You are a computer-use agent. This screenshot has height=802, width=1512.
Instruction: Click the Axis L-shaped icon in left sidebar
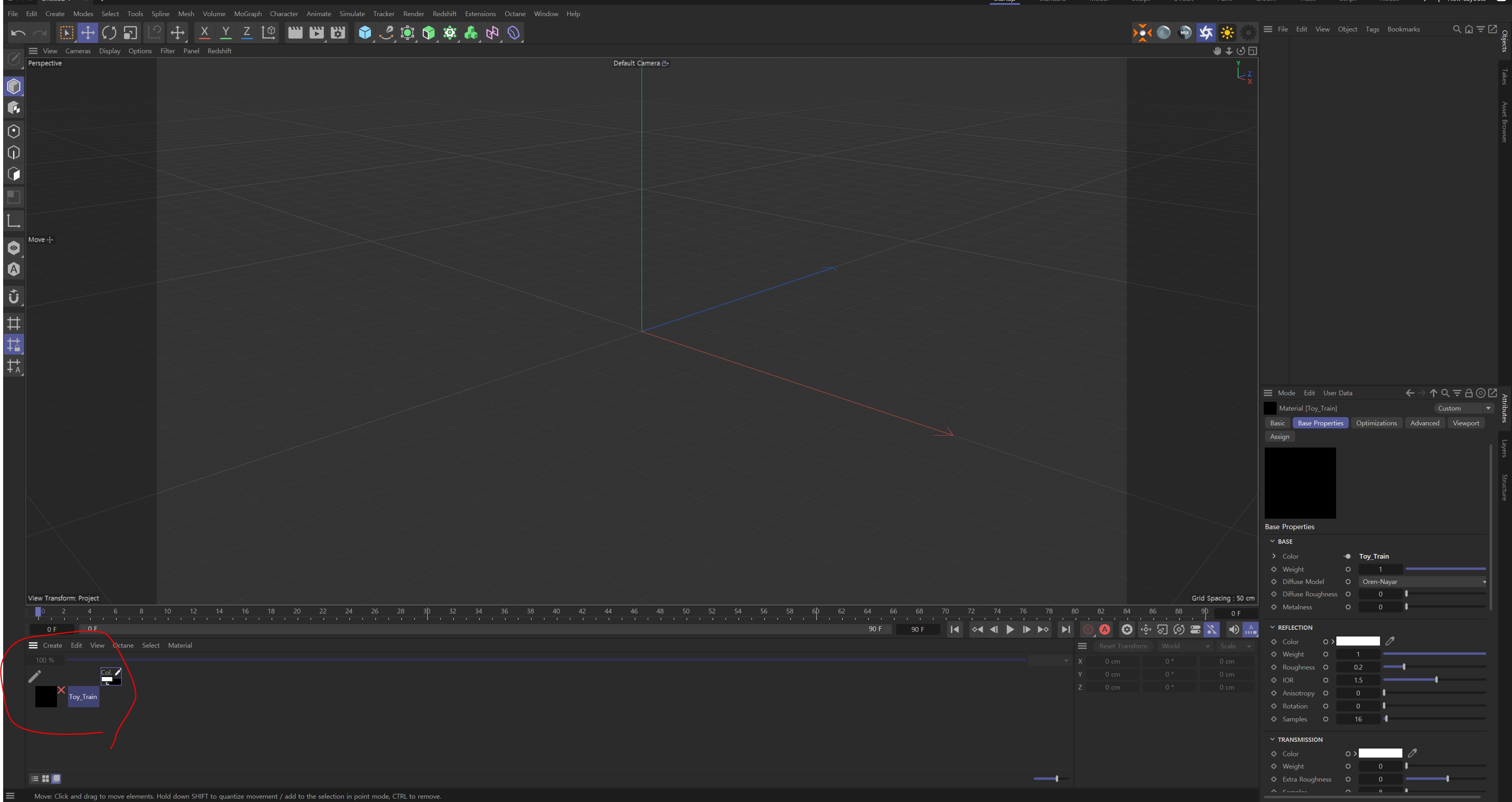[x=14, y=221]
